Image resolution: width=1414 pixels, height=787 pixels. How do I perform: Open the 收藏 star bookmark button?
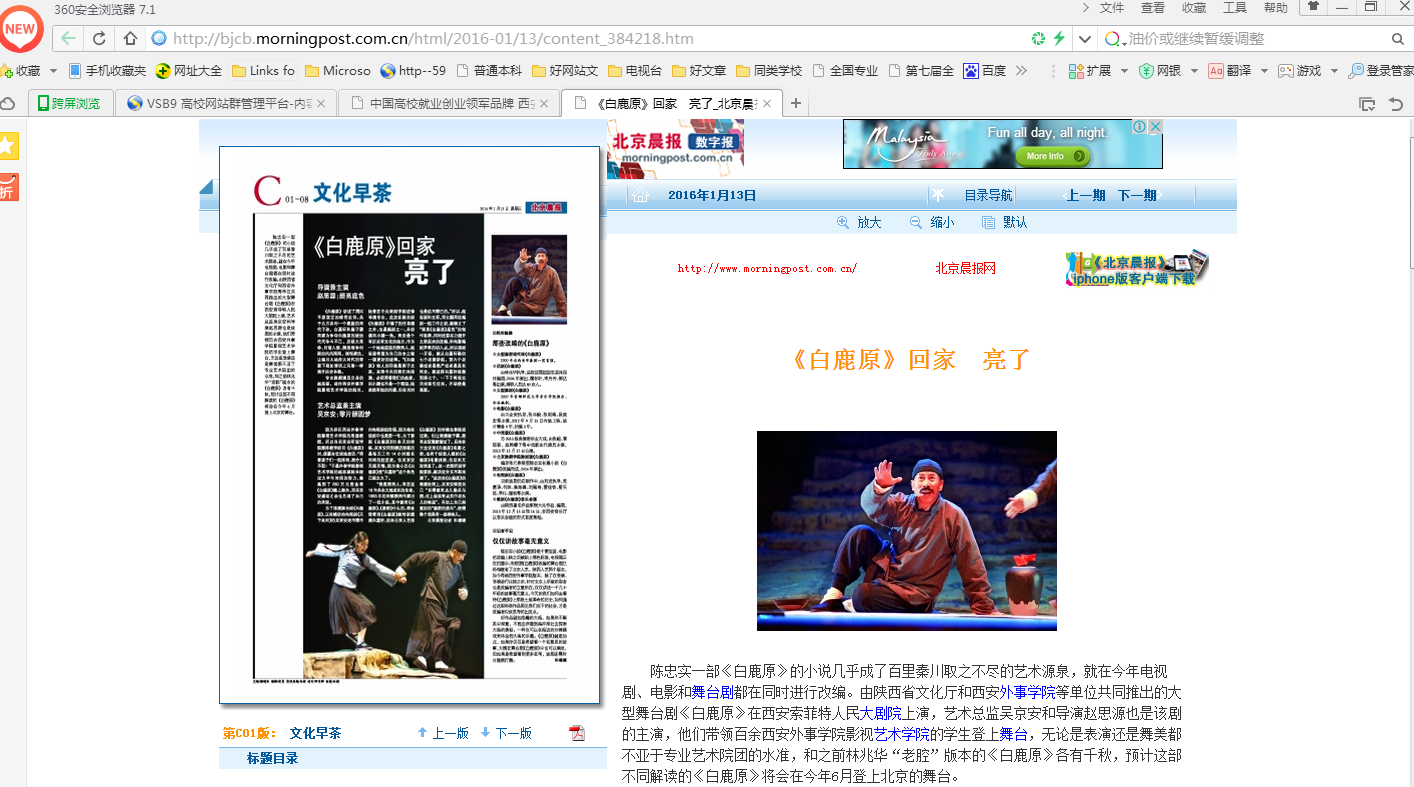21,71
